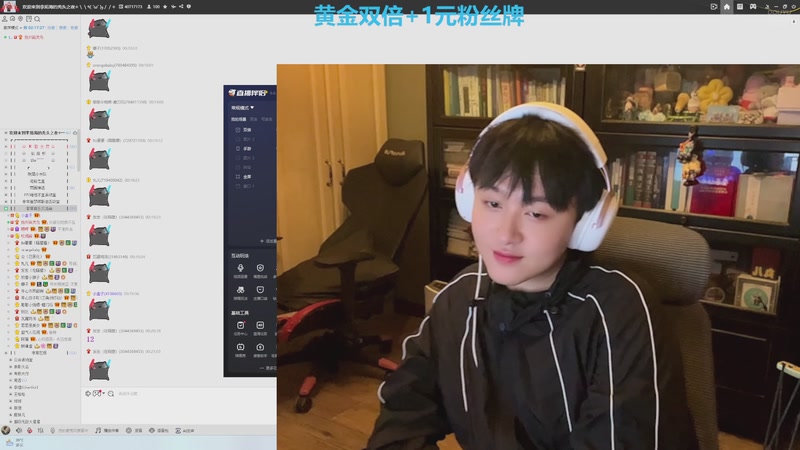Click the home tab icon in top-right bar
800x450 pixels.
pos(727,7)
